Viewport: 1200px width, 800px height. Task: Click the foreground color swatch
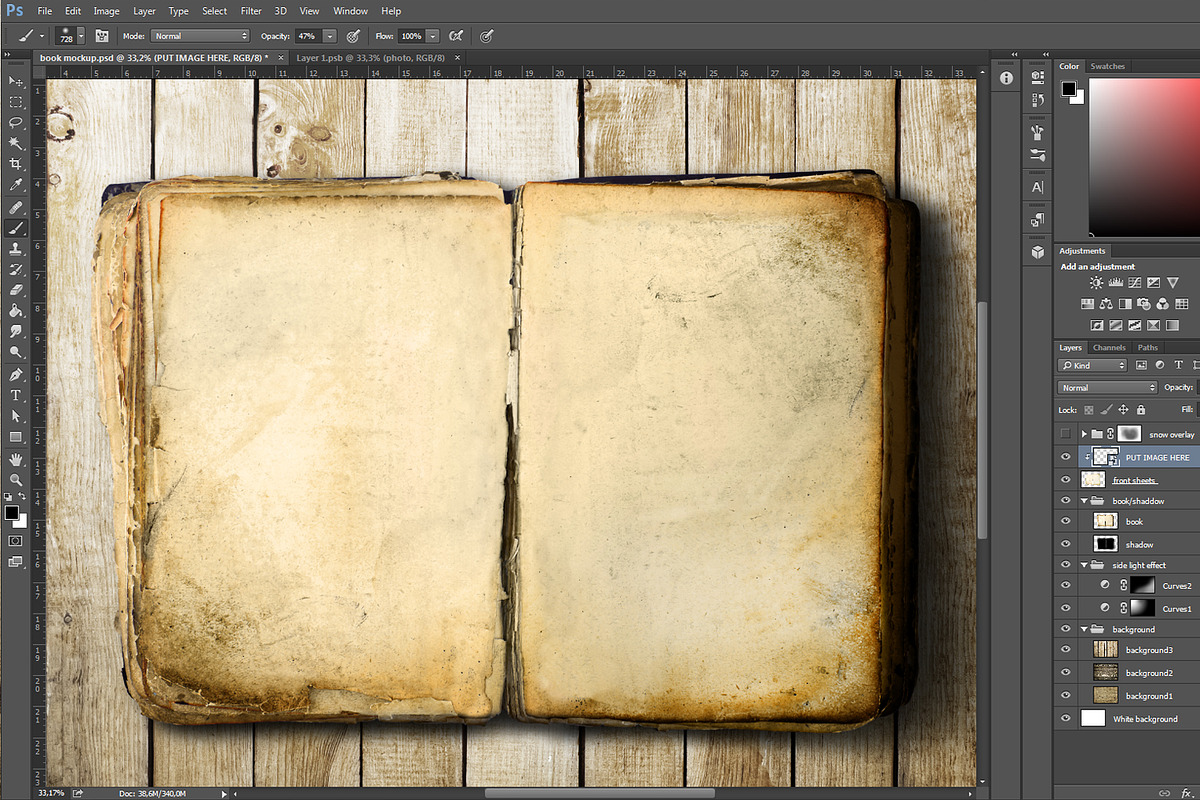click(x=12, y=513)
